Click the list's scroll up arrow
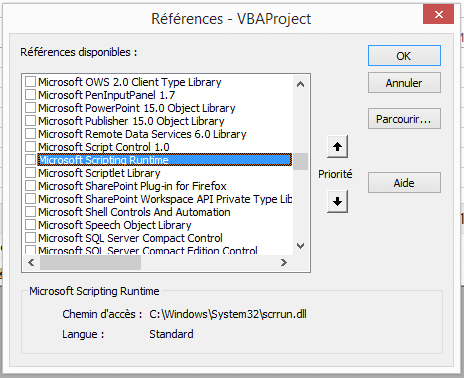This screenshot has height=378, width=464. [x=300, y=84]
